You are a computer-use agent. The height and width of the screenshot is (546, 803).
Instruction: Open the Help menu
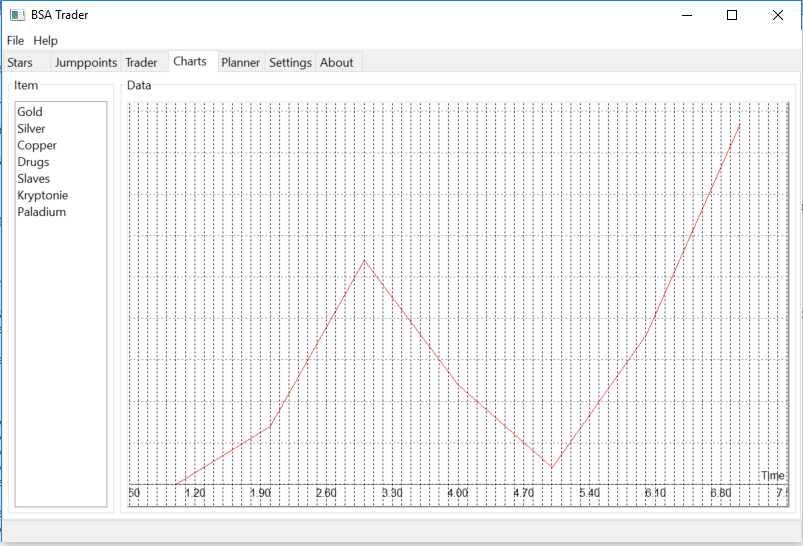pos(46,41)
